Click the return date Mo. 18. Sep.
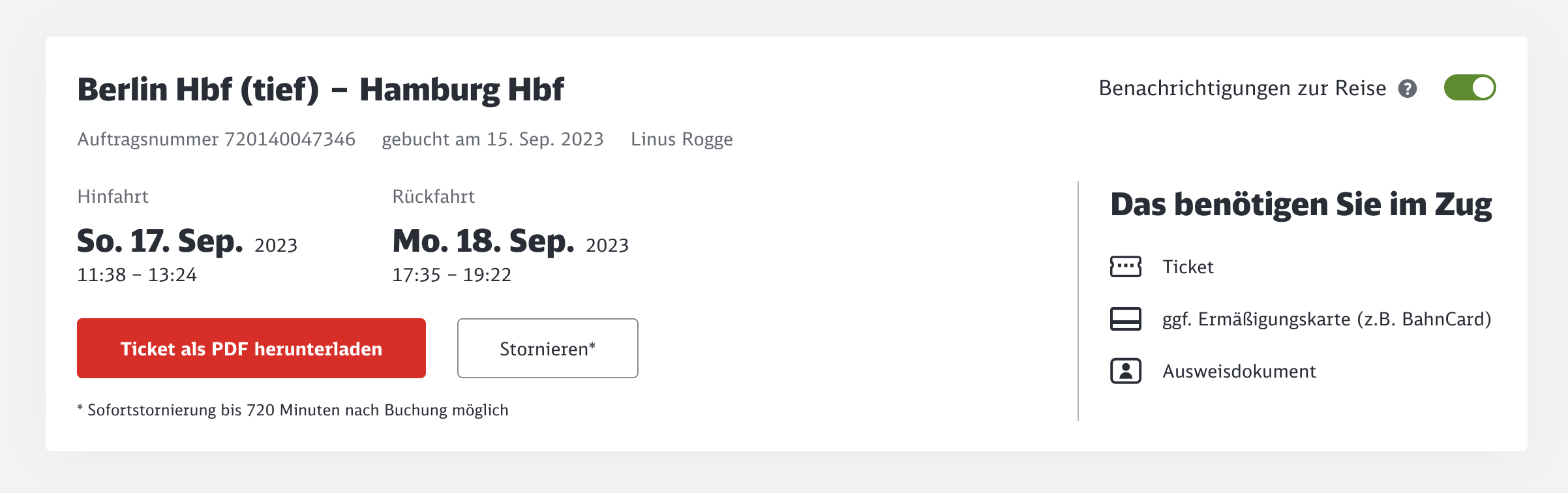The width and height of the screenshot is (1568, 493). click(x=483, y=241)
